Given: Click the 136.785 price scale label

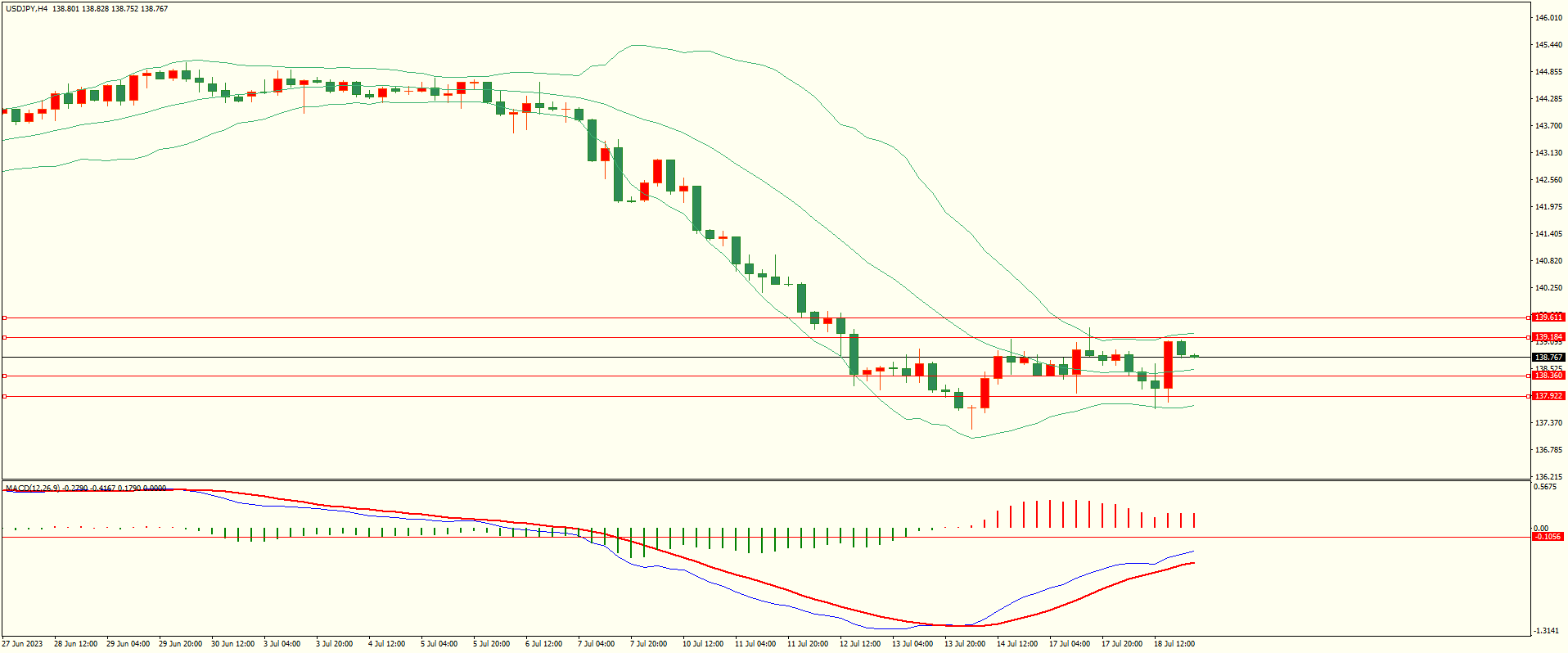Looking at the screenshot, I should (1549, 450).
